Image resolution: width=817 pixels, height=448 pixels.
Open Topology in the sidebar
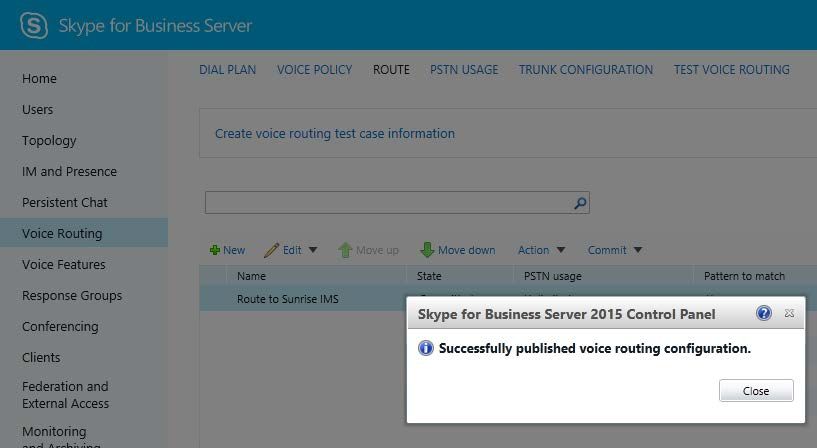point(49,141)
